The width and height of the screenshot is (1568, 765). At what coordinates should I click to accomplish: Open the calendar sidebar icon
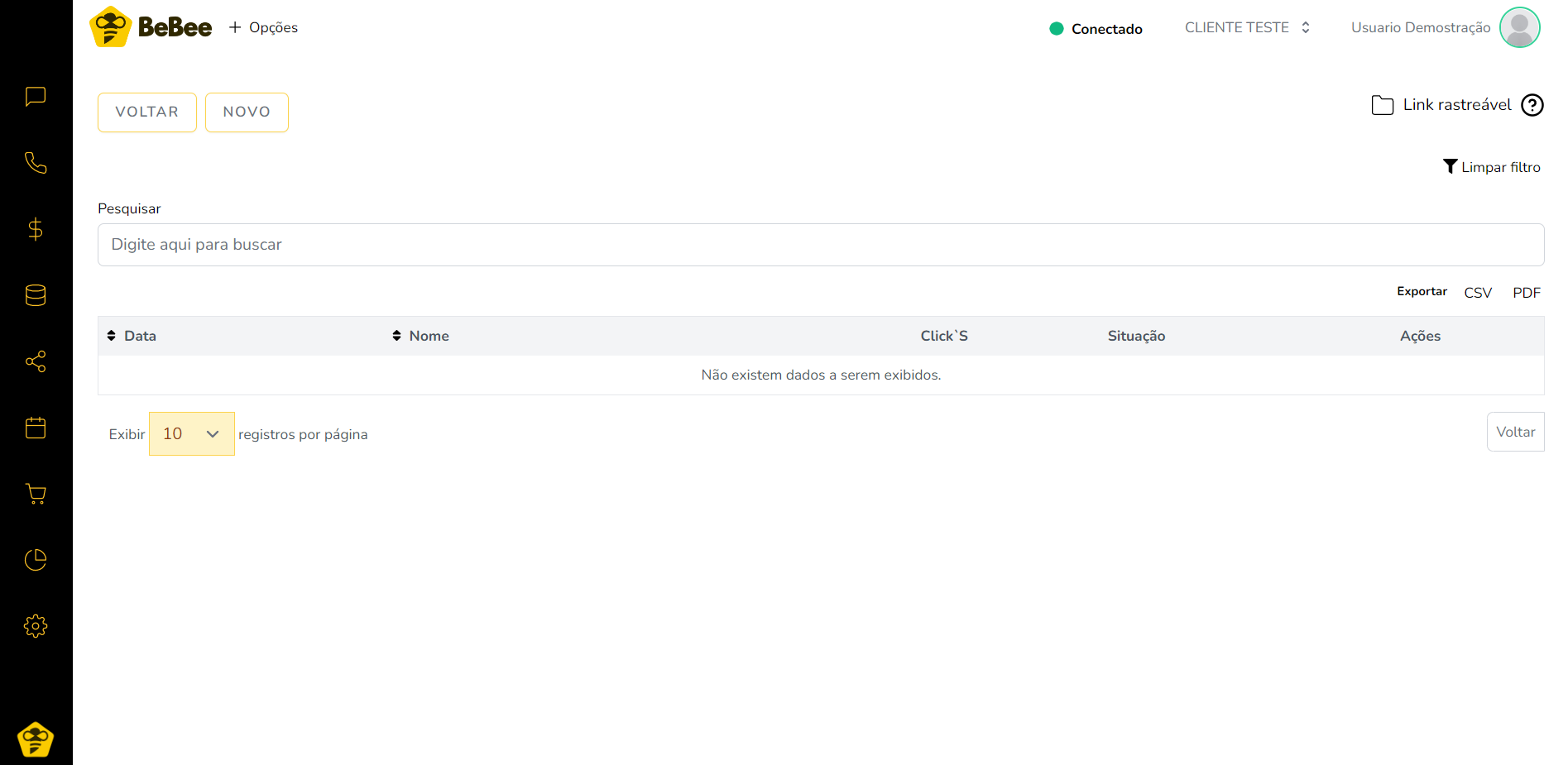click(36, 428)
